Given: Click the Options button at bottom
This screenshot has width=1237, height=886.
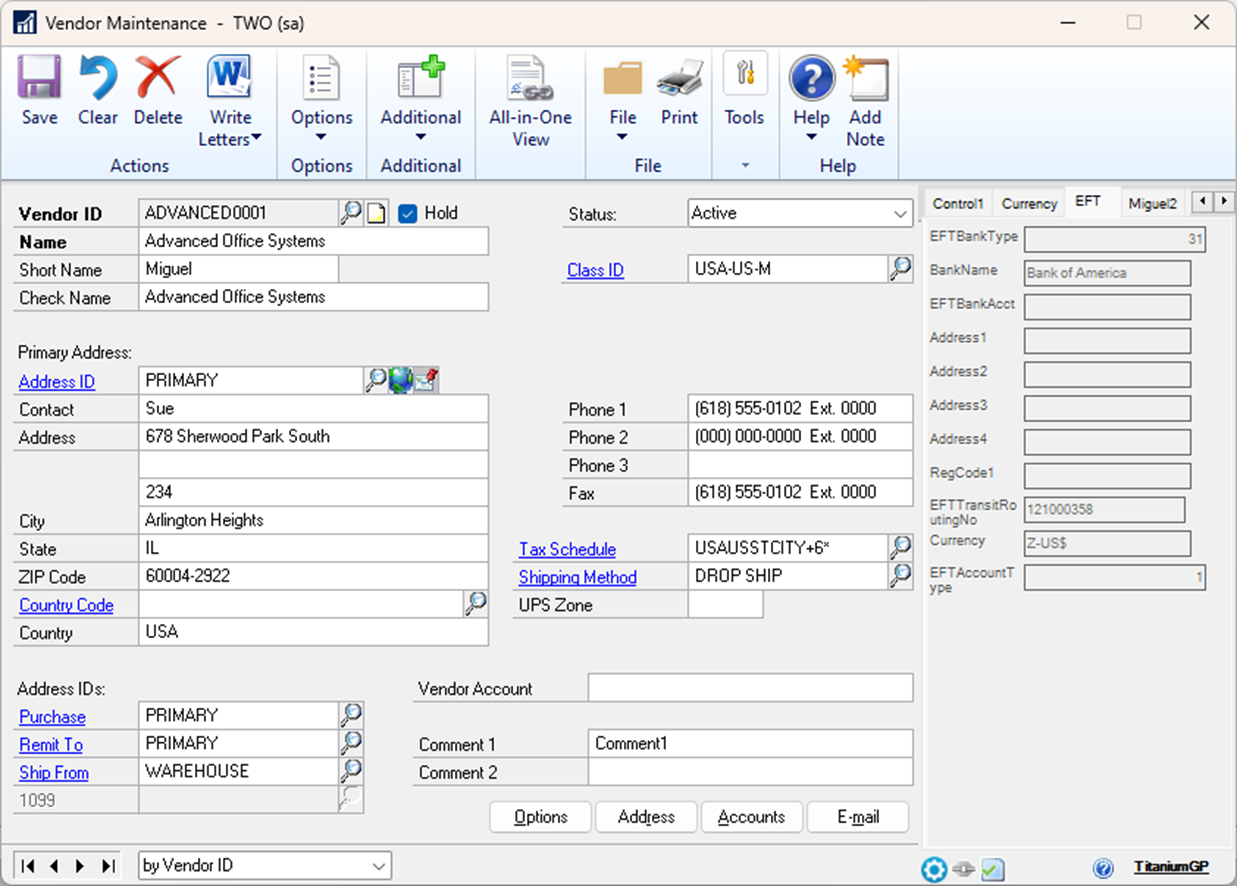Looking at the screenshot, I should 541,817.
